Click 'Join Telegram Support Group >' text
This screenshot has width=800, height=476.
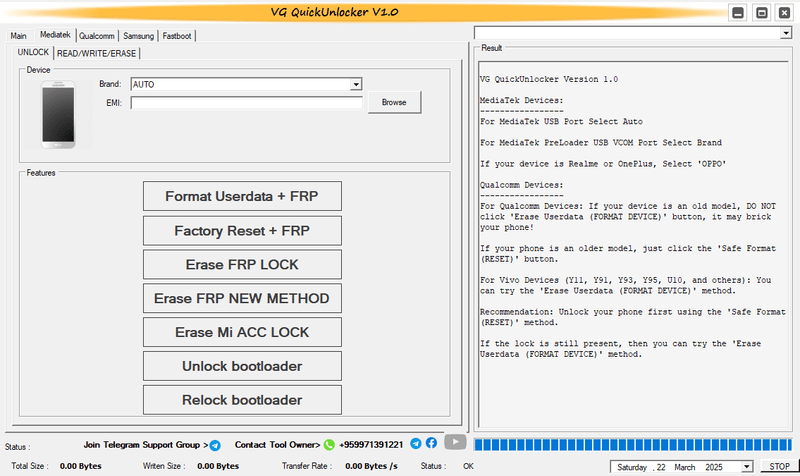(146, 445)
